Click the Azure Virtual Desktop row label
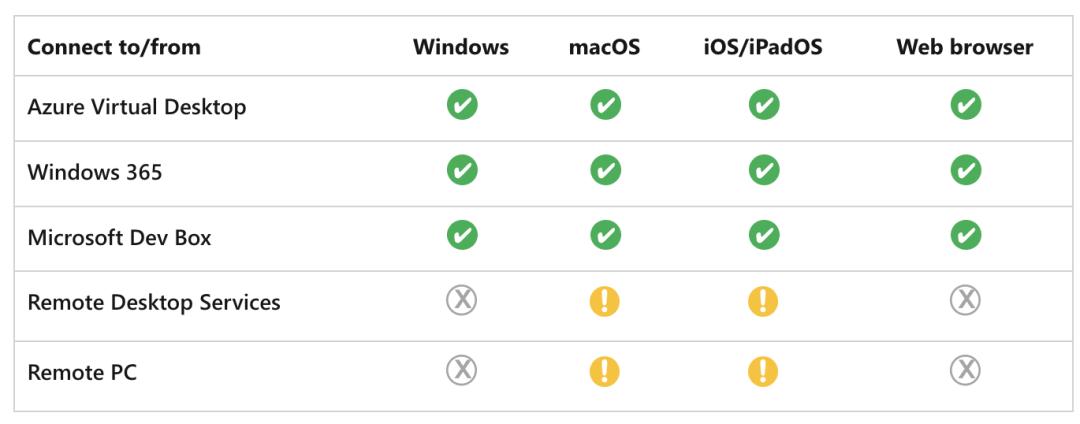The height and width of the screenshot is (424, 1080). (136, 107)
